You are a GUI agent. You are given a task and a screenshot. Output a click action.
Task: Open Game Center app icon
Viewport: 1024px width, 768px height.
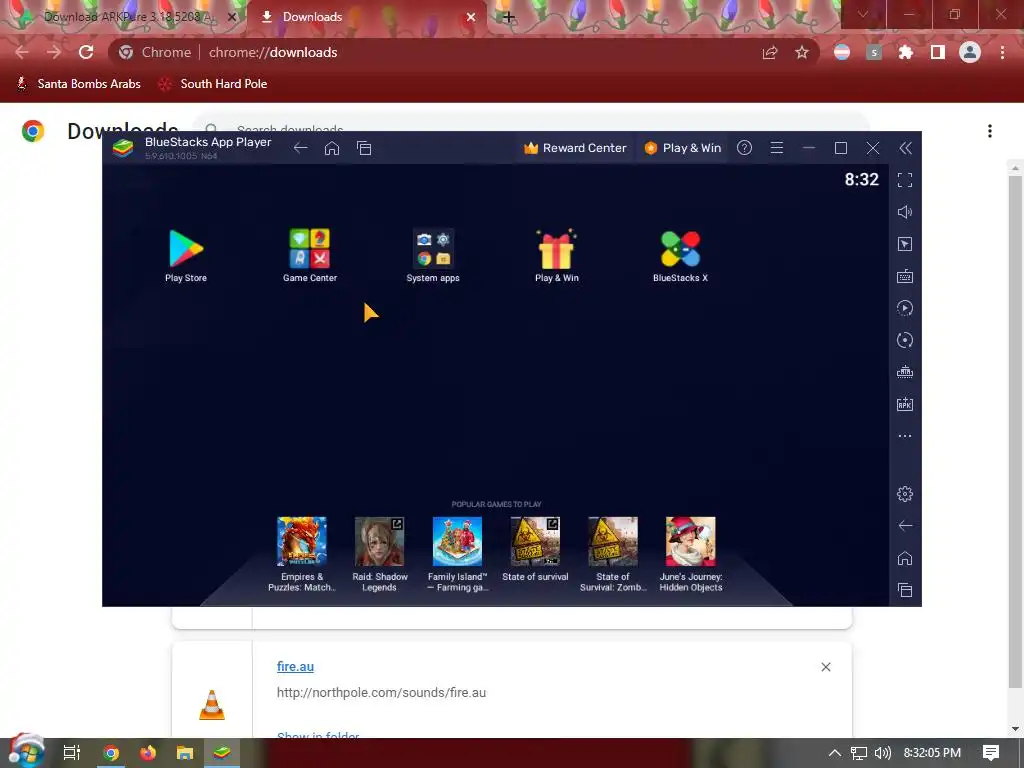coord(310,249)
